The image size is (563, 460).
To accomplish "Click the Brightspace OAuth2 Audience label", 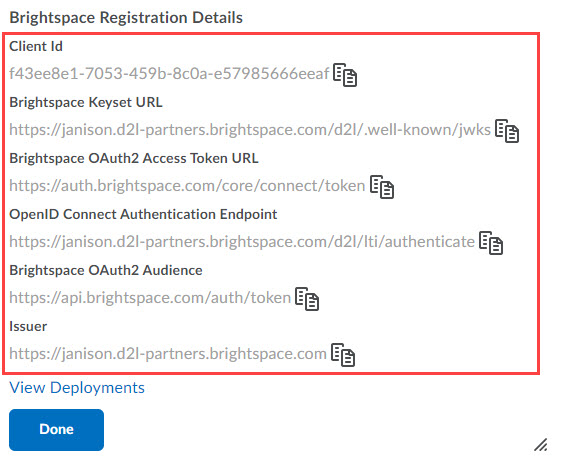I will [x=106, y=270].
